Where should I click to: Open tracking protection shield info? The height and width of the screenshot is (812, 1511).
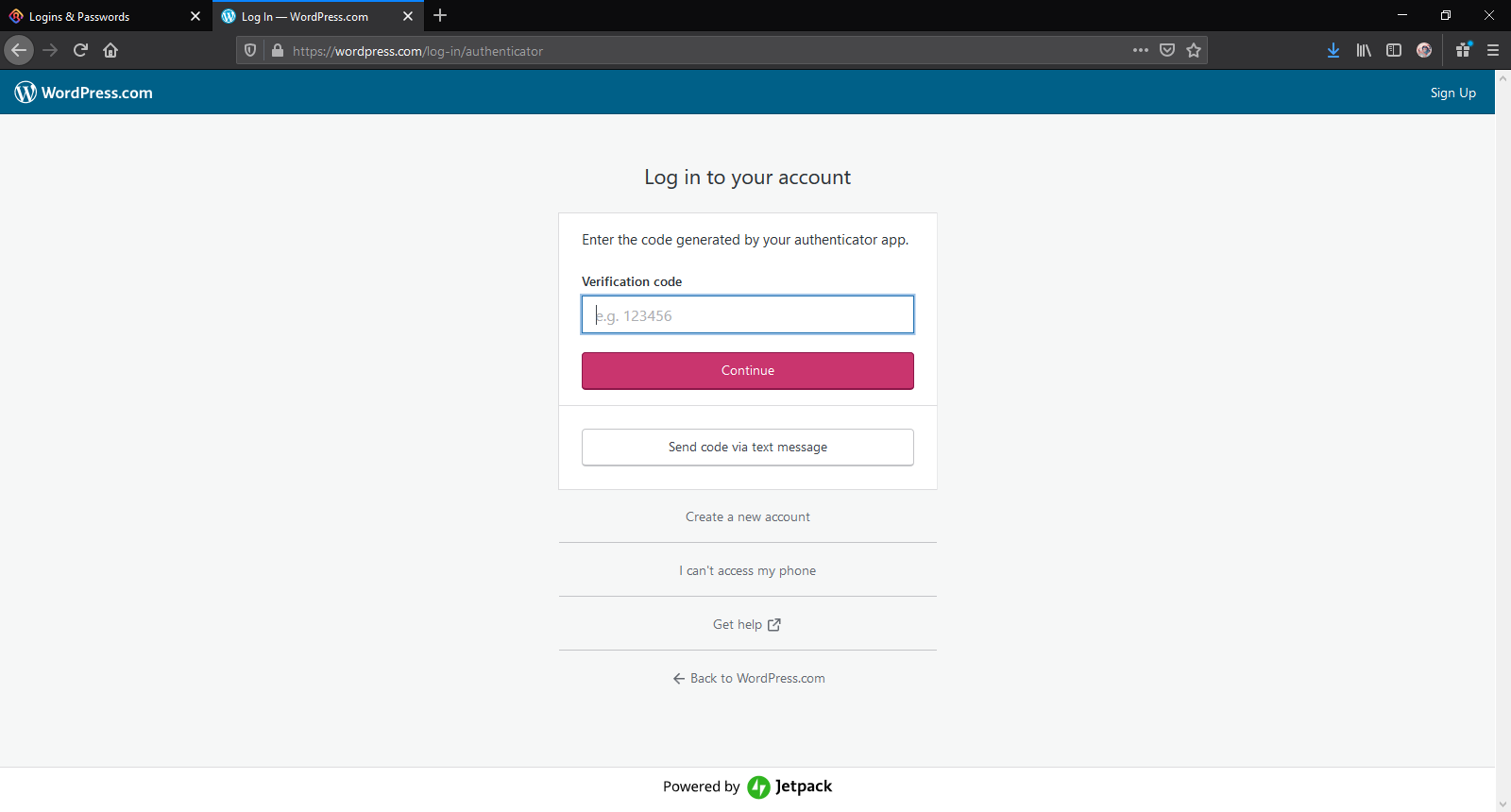point(250,51)
